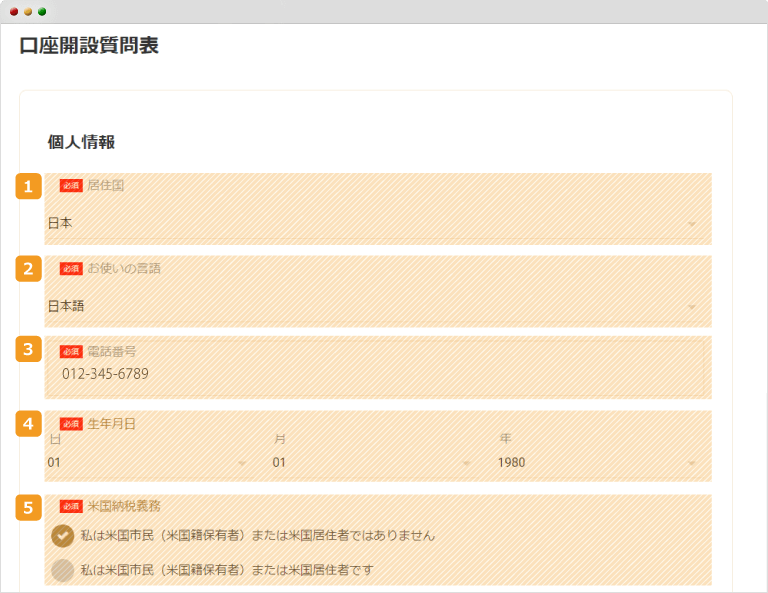Click the number 5 badge beside 米国納税義務

tap(28, 507)
